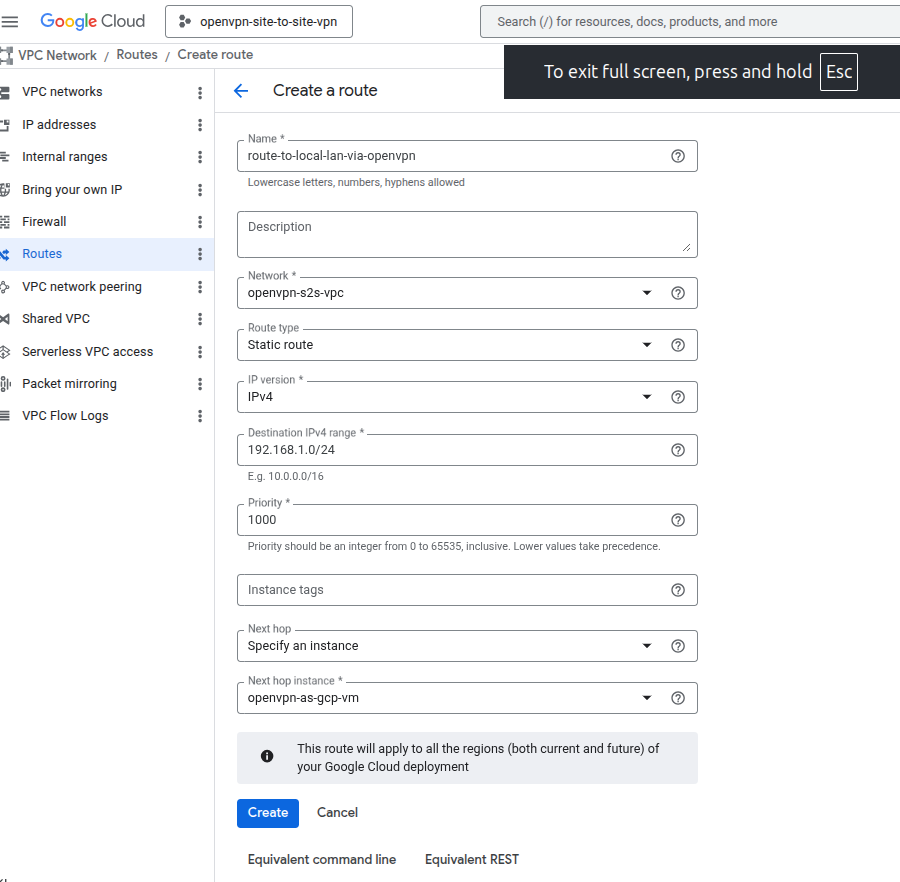The image size is (900, 882).
Task: Open Serverless VPC access page
Action: (x=87, y=351)
